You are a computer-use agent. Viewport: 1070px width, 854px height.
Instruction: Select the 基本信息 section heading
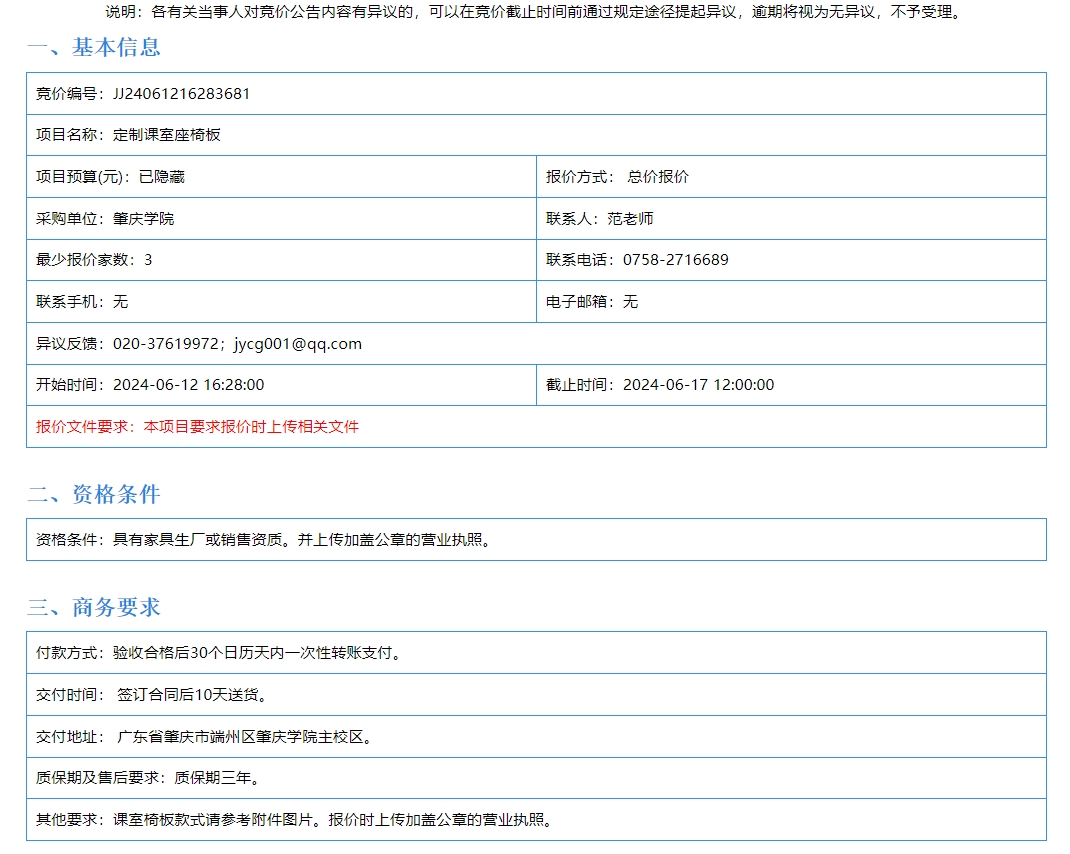pyautogui.click(x=93, y=47)
